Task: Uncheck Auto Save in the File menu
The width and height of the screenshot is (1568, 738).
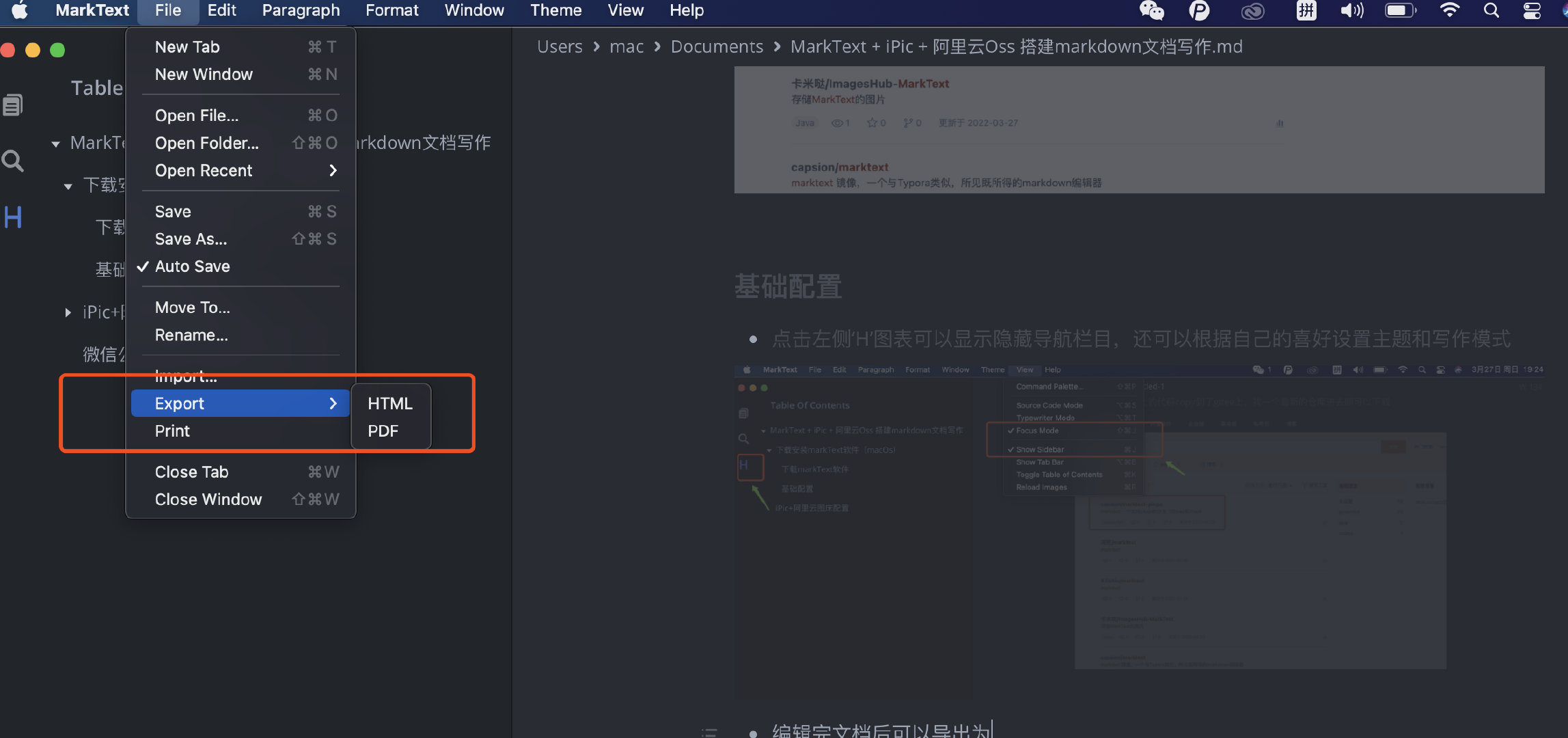Action: tap(192, 266)
